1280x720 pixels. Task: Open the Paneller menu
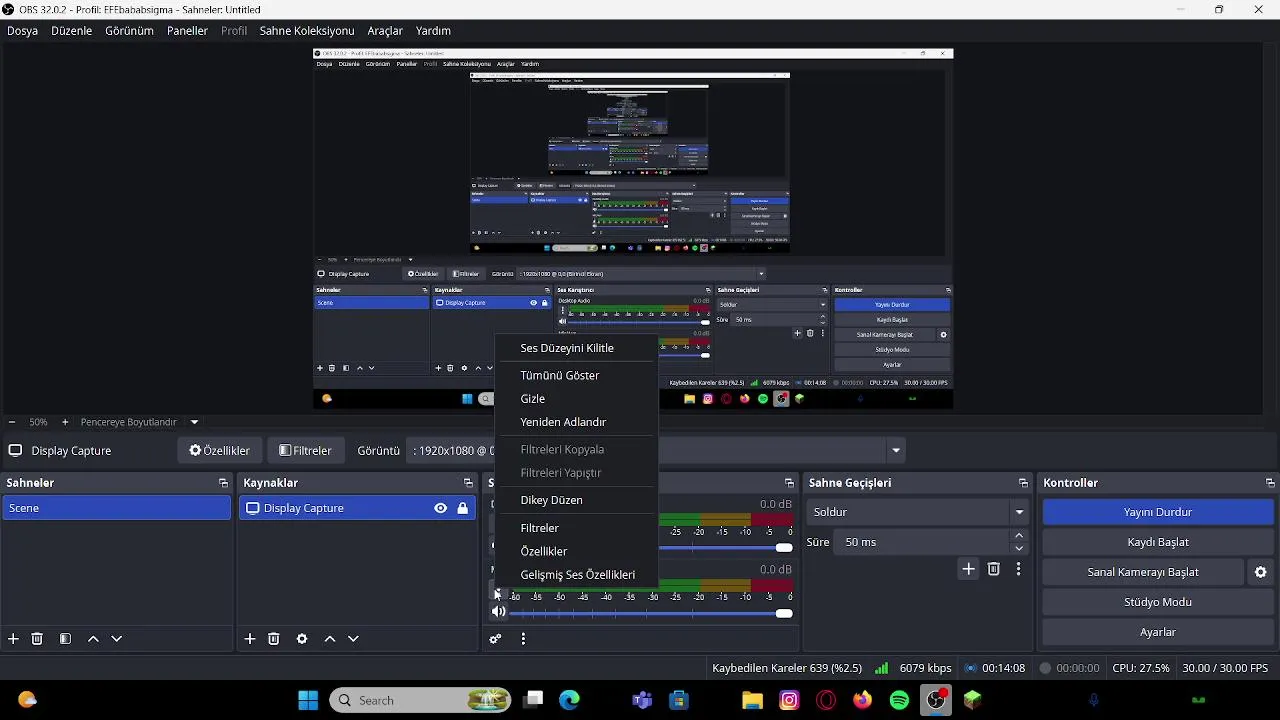coord(187,31)
